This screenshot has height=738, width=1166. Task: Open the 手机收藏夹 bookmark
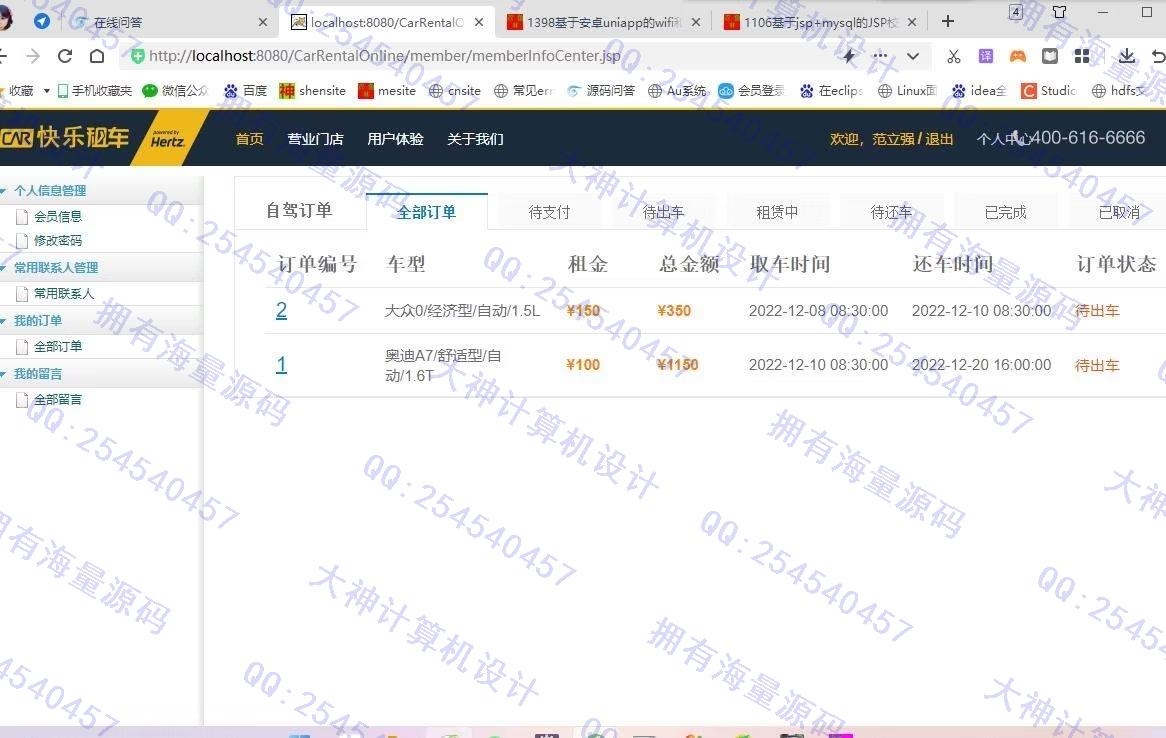click(94, 91)
